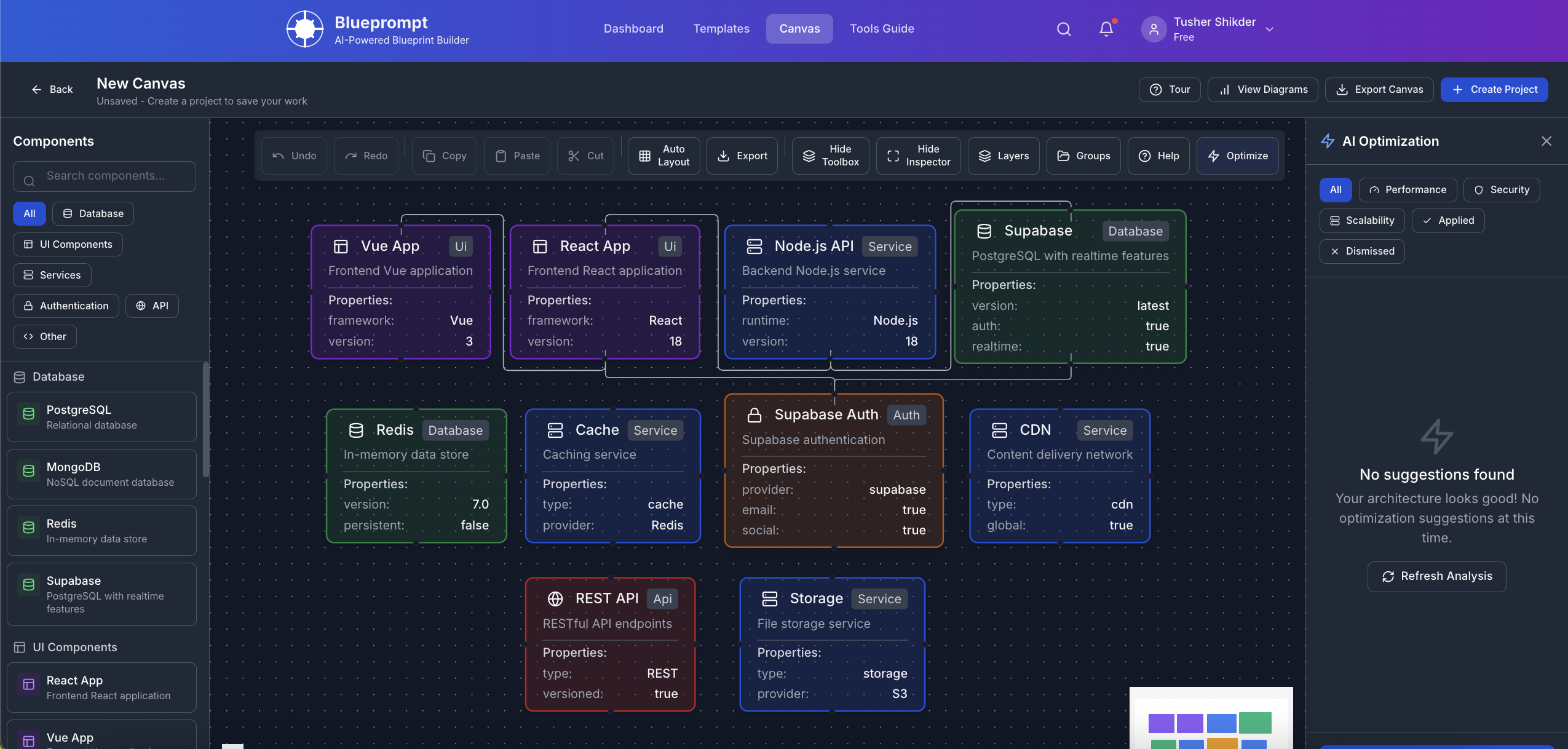Click the Help question-mark button
Viewport: 1568px width, 749px height.
1158,156
